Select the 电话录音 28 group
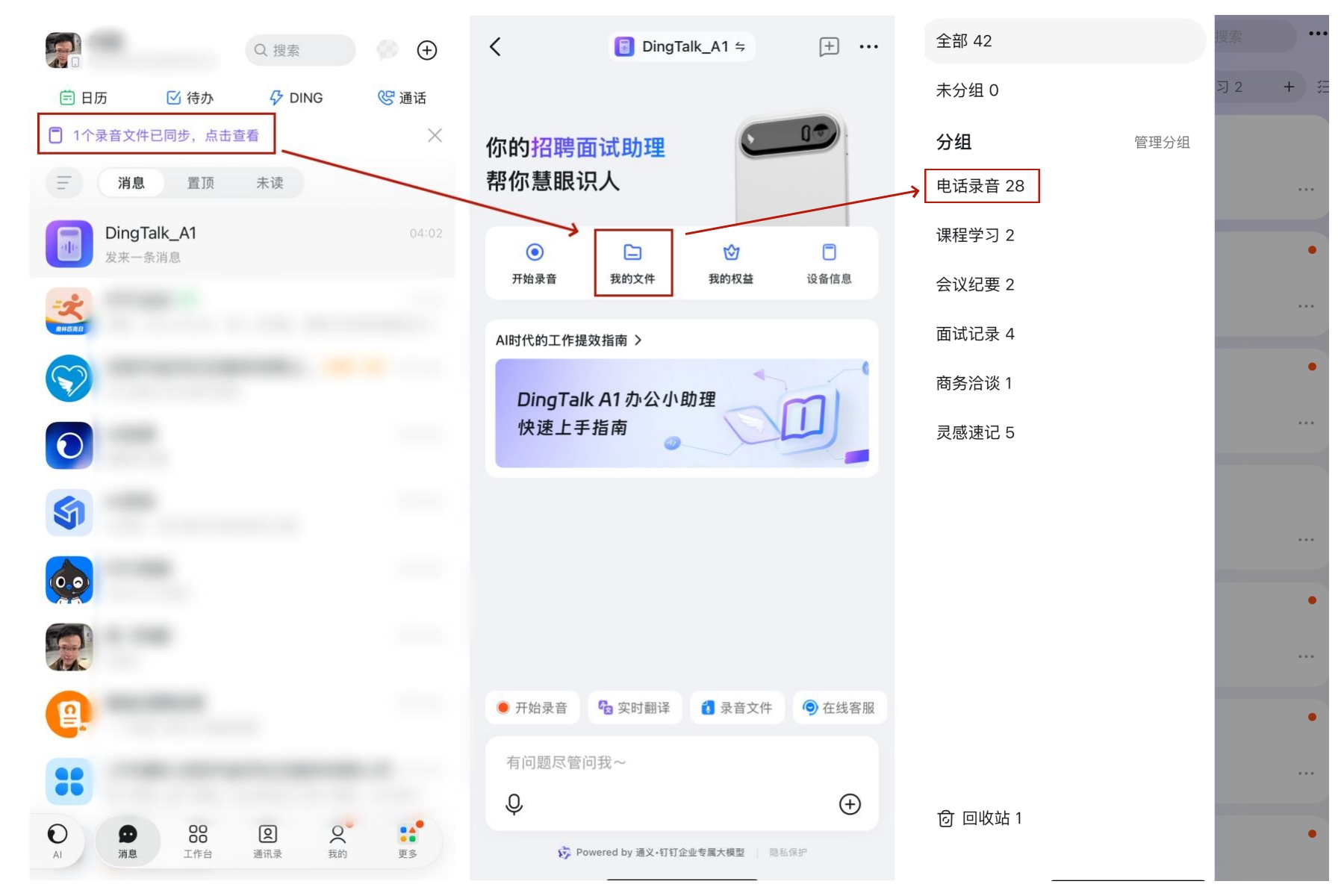Image resolution: width=1344 pixels, height=896 pixels. (981, 186)
